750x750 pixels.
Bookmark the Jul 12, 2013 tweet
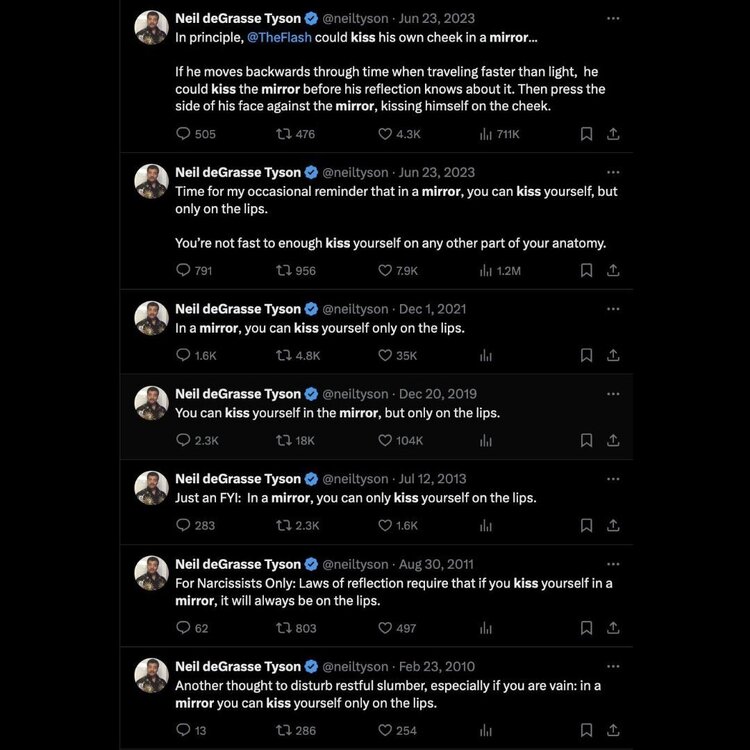click(x=587, y=525)
